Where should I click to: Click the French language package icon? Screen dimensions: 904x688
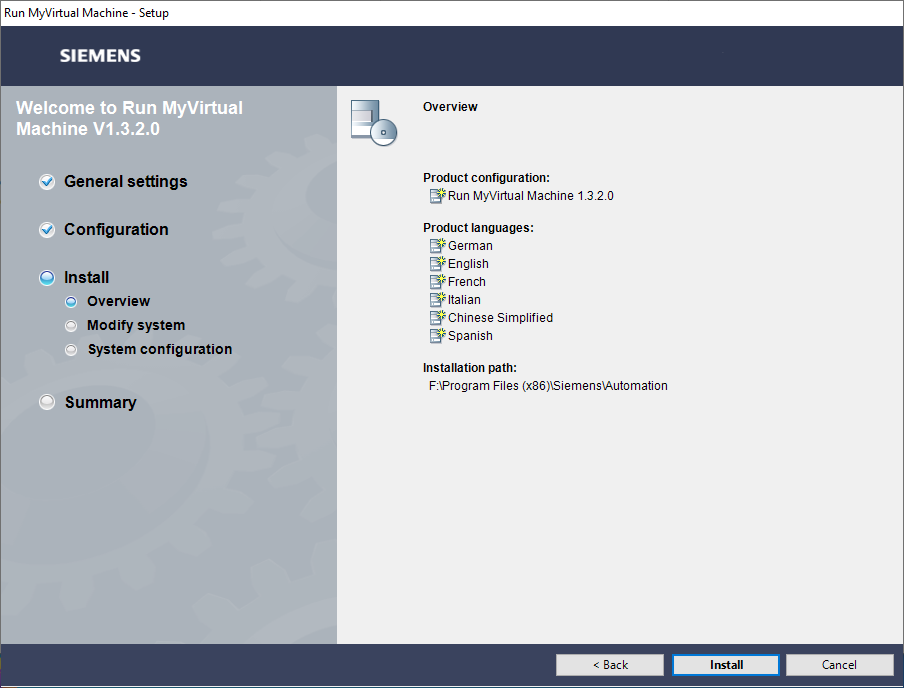[x=437, y=282]
